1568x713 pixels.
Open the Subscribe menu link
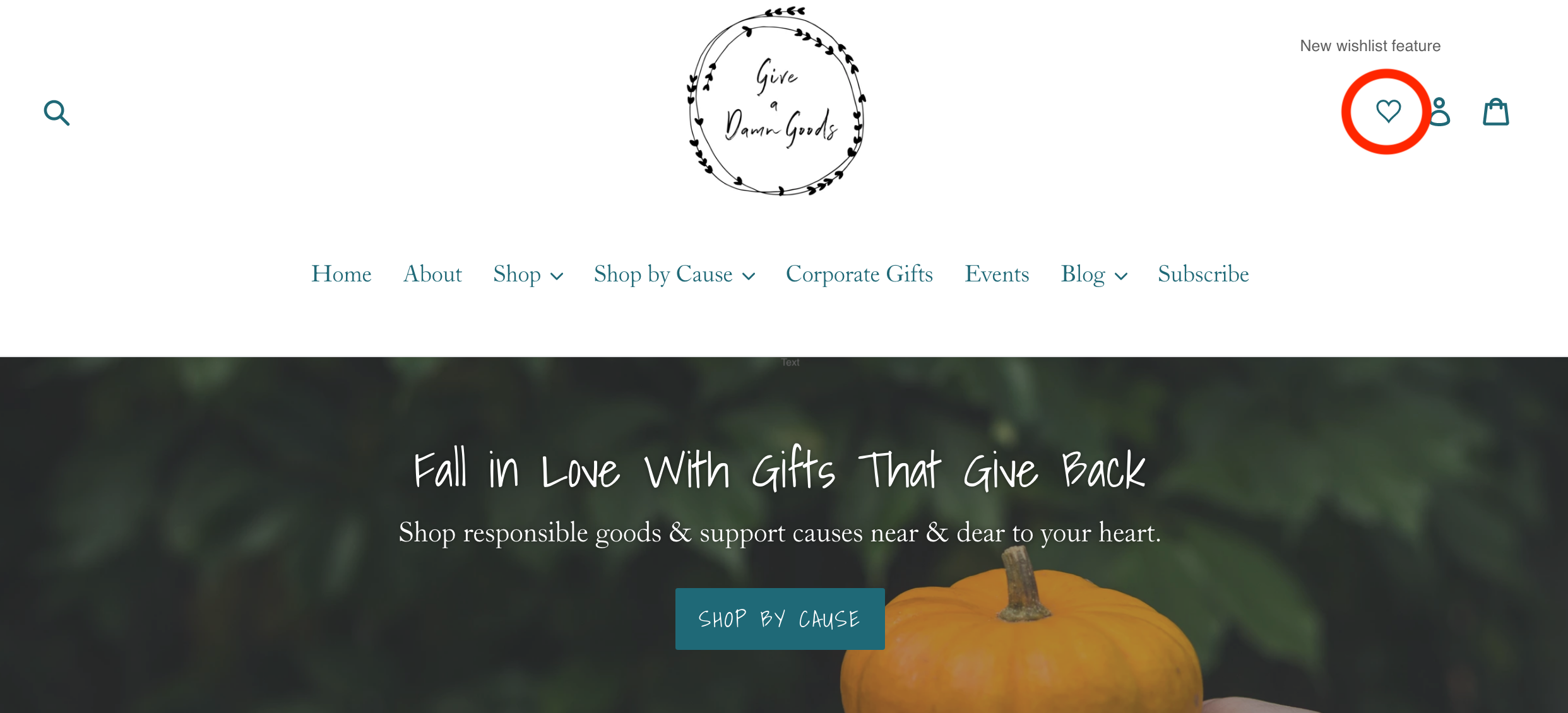point(1203,274)
